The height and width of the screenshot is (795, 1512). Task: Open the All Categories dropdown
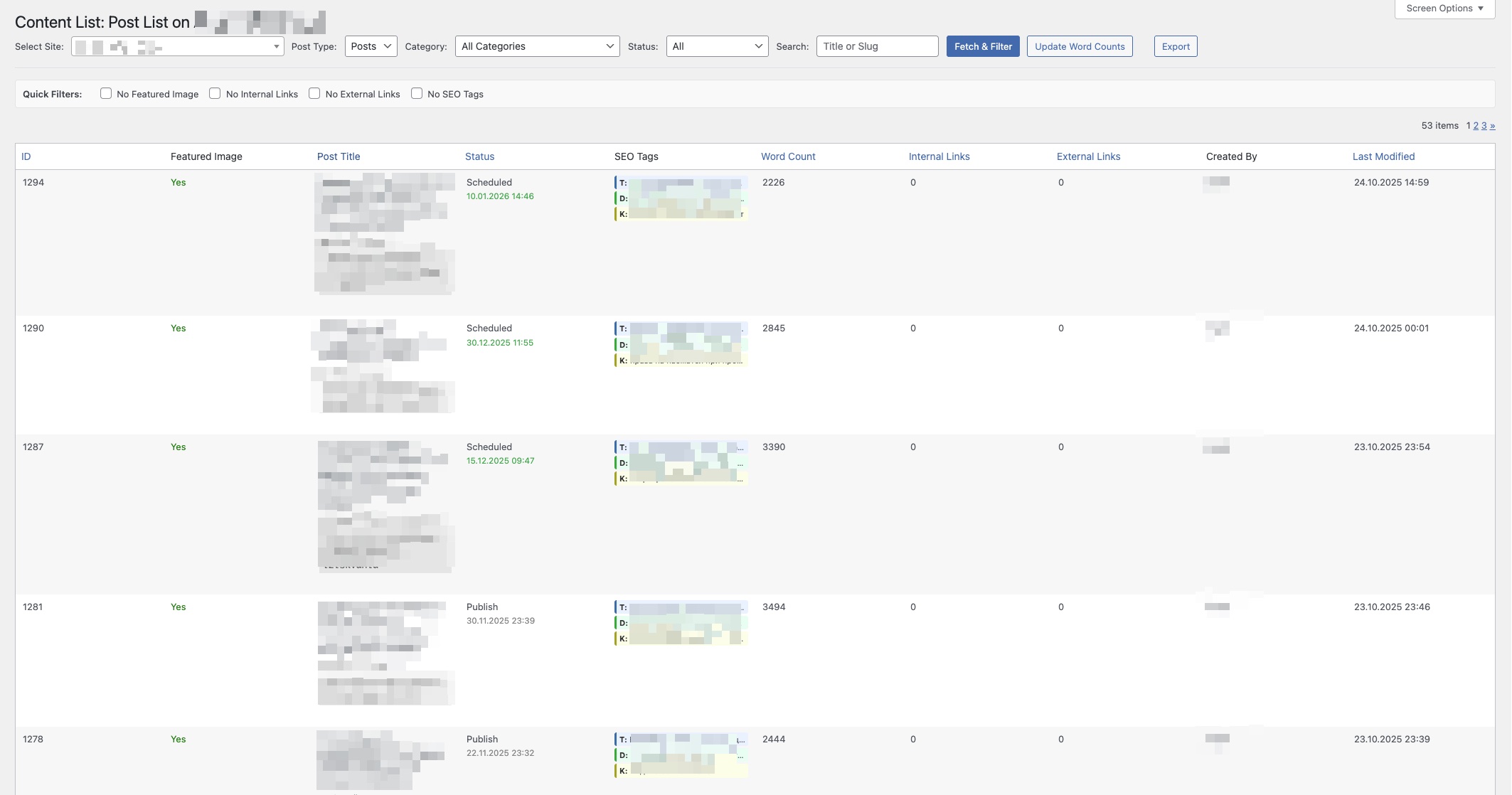pyautogui.click(x=537, y=46)
